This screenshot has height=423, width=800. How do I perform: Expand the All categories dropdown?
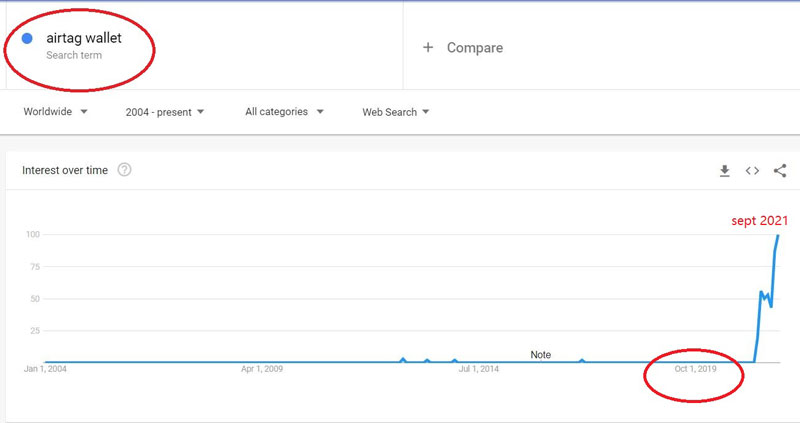pyautogui.click(x=284, y=112)
